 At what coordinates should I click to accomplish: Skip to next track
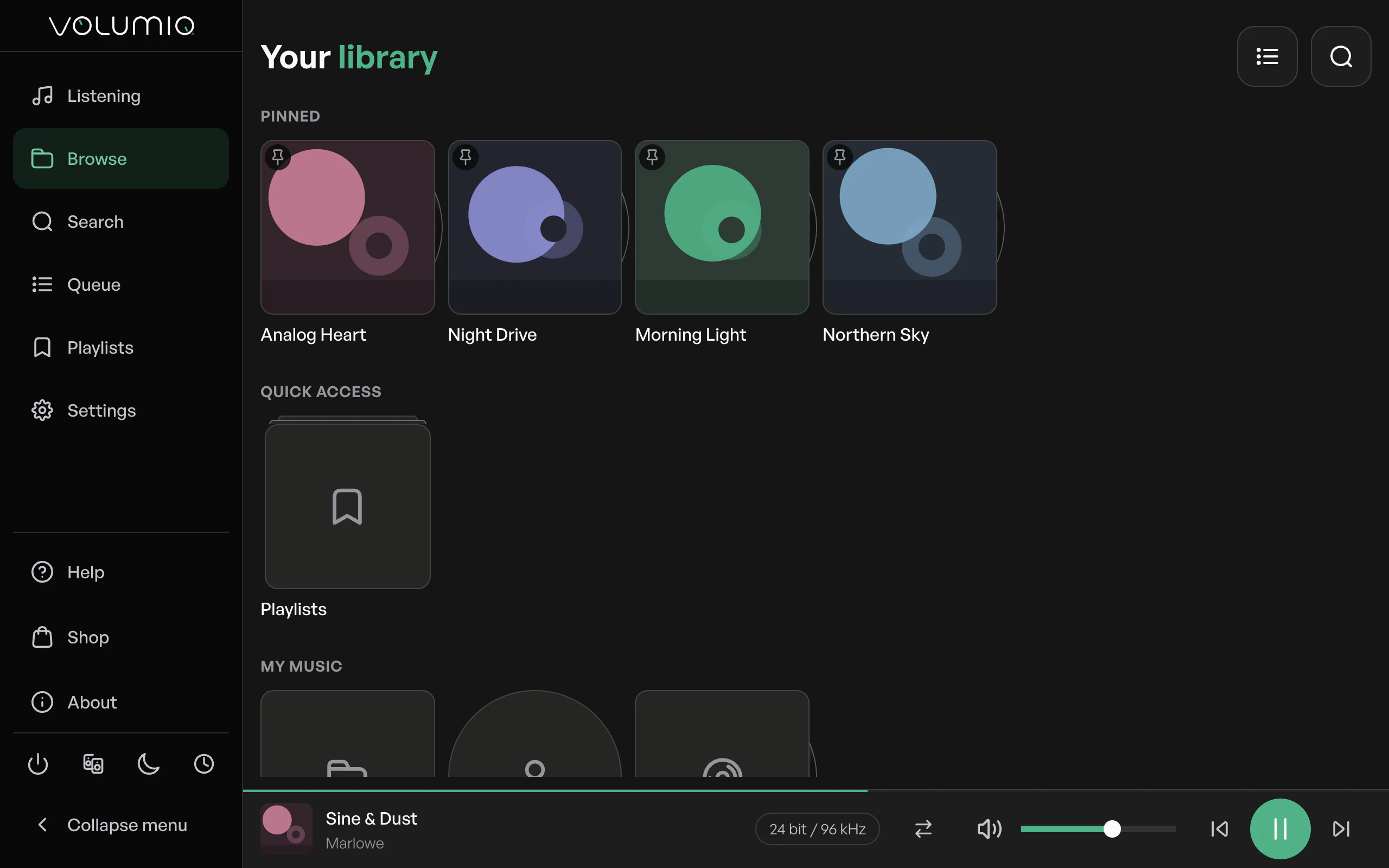click(x=1341, y=829)
